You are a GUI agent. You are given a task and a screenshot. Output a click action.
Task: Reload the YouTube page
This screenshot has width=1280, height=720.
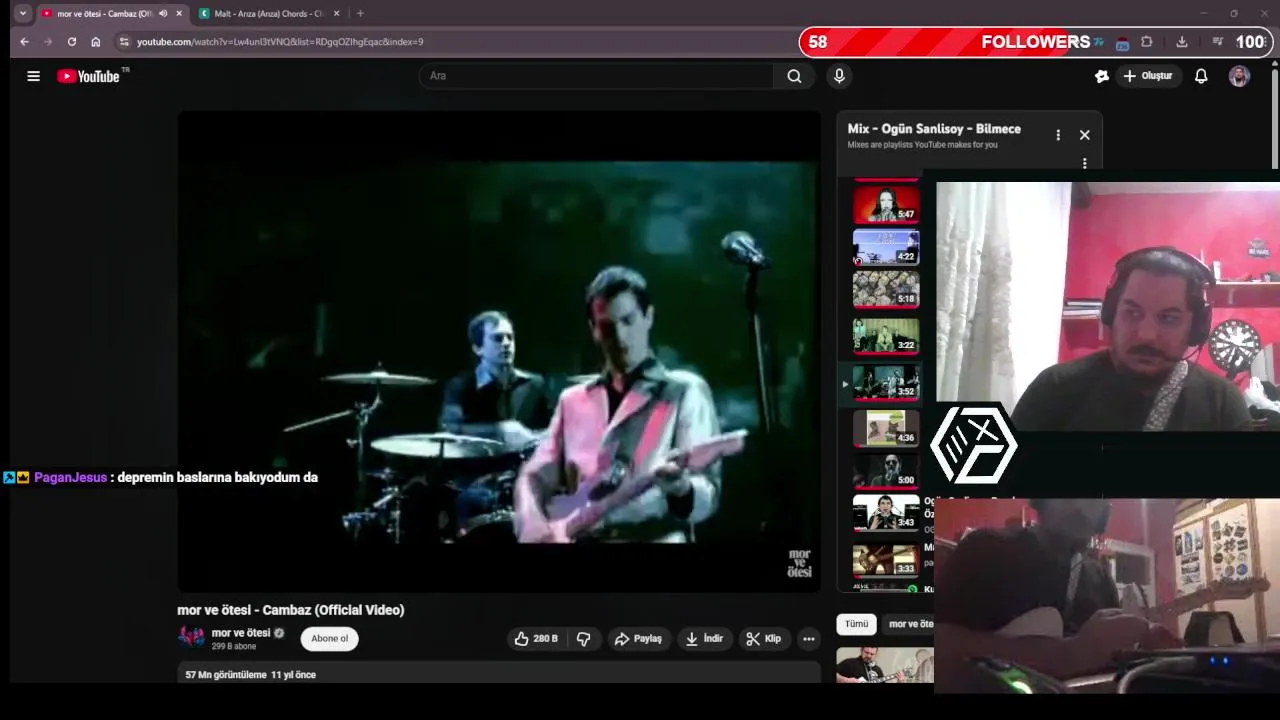72,42
